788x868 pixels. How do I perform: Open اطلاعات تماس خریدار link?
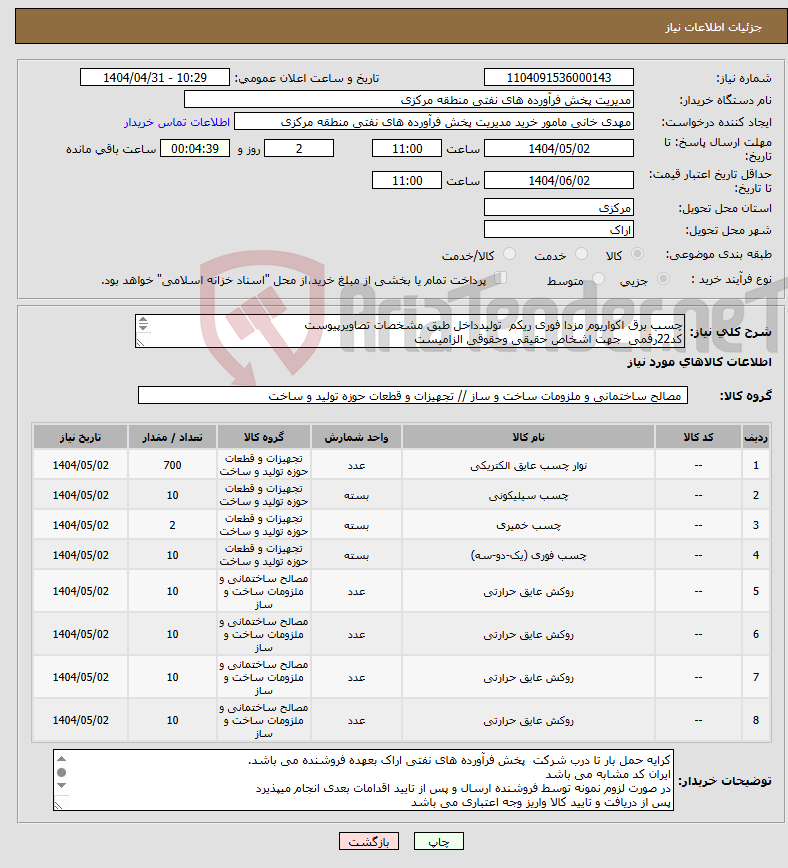177,122
